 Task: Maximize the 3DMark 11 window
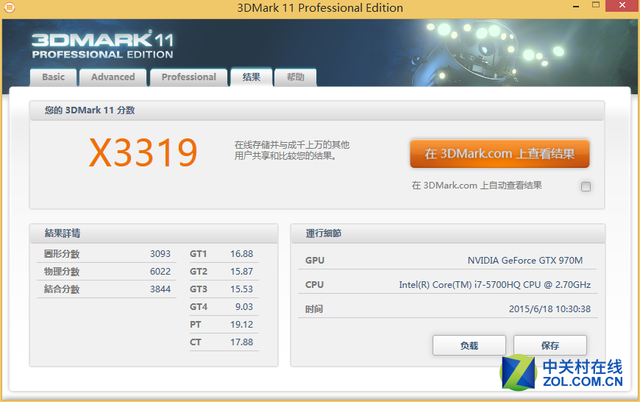[x=596, y=5]
